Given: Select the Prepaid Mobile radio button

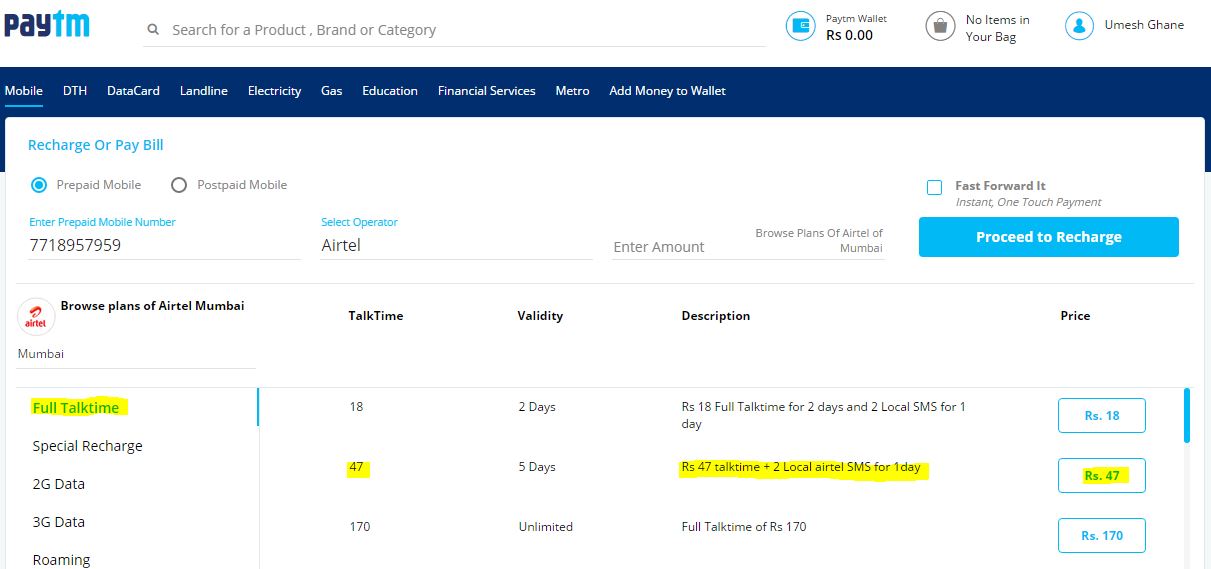Looking at the screenshot, I should coord(39,185).
